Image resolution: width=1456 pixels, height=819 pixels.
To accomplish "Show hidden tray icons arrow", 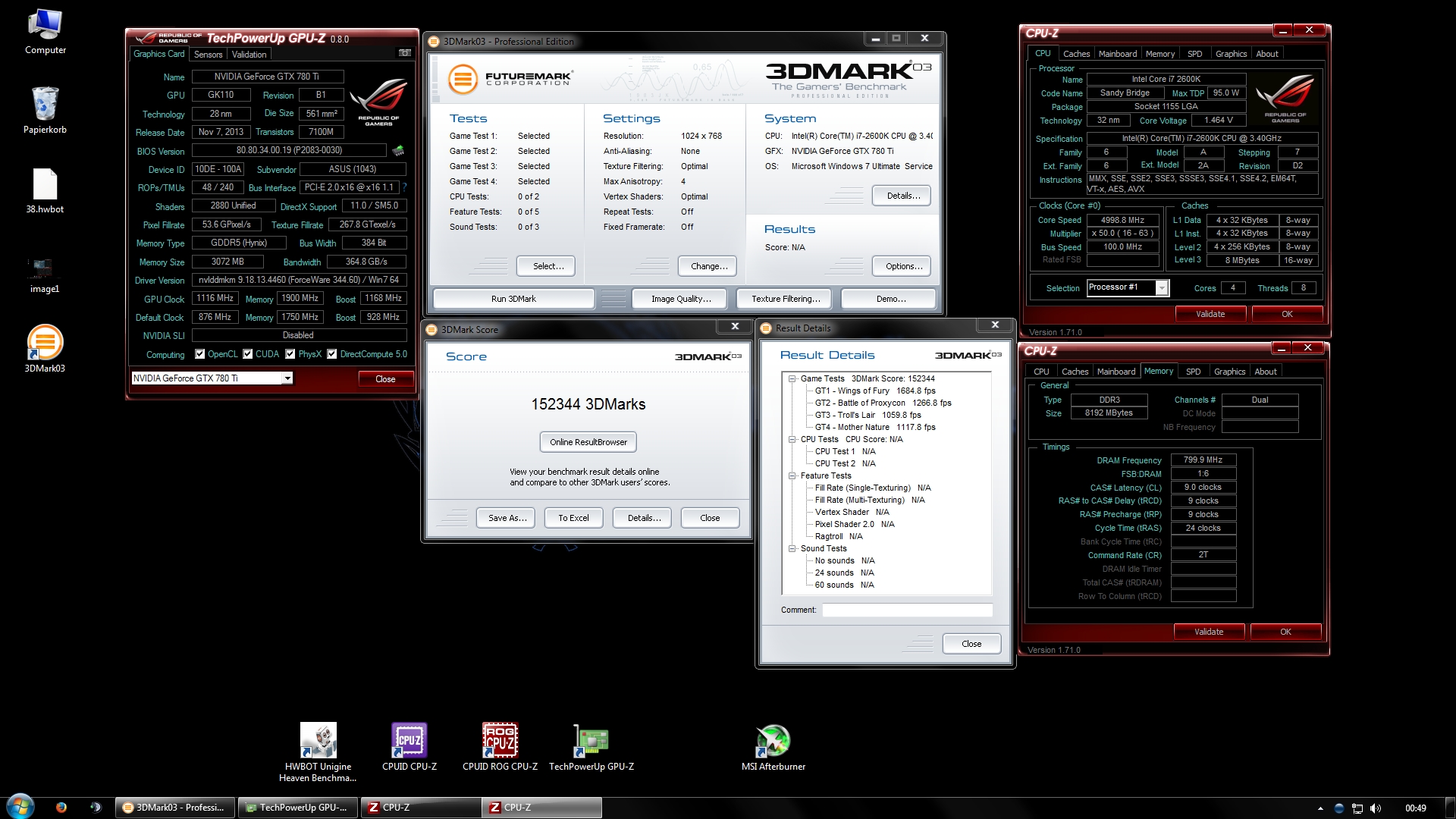I will click(x=1320, y=808).
